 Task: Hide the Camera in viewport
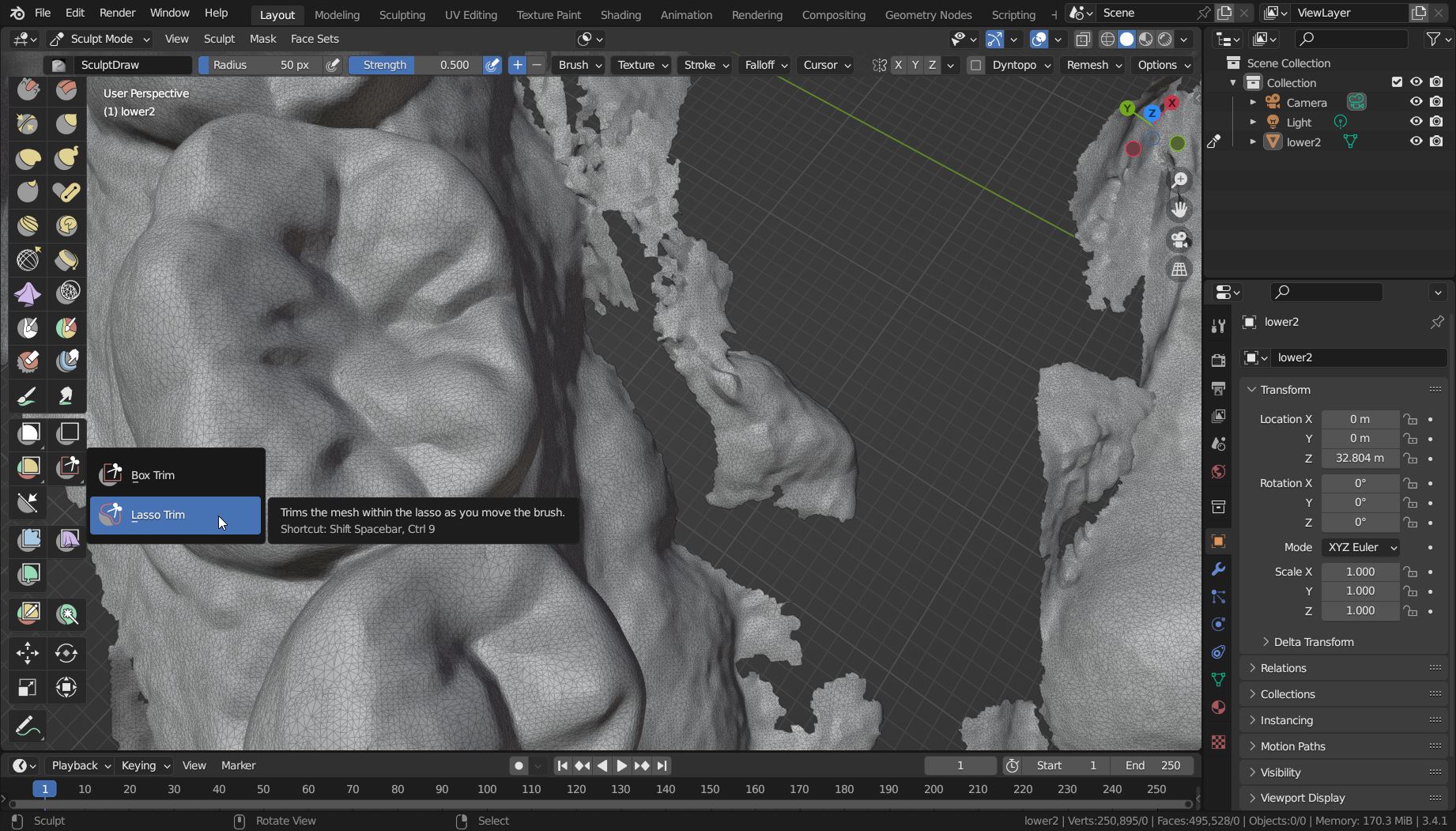(x=1416, y=102)
